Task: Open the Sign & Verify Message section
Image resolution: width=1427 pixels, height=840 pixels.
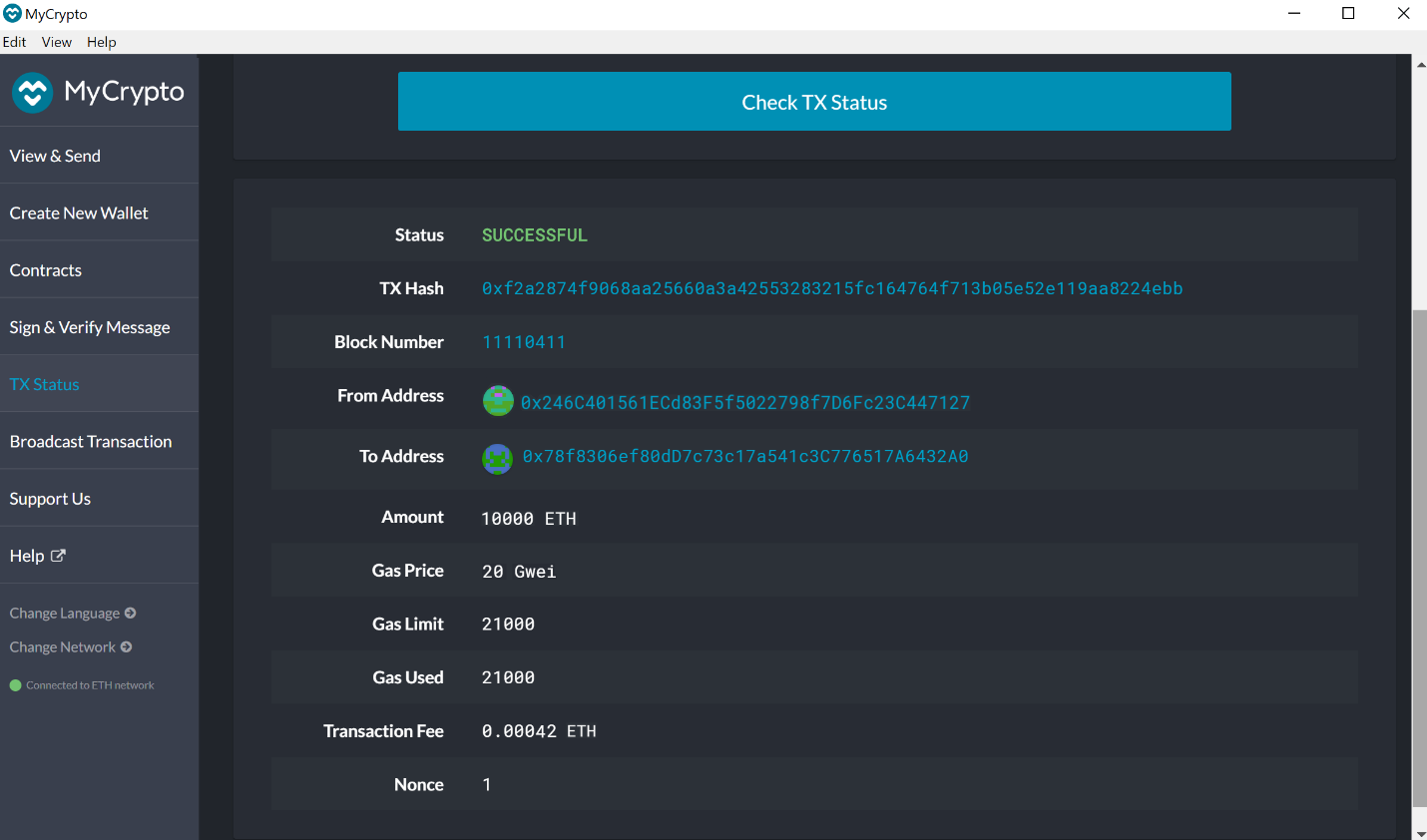Action: (90, 326)
